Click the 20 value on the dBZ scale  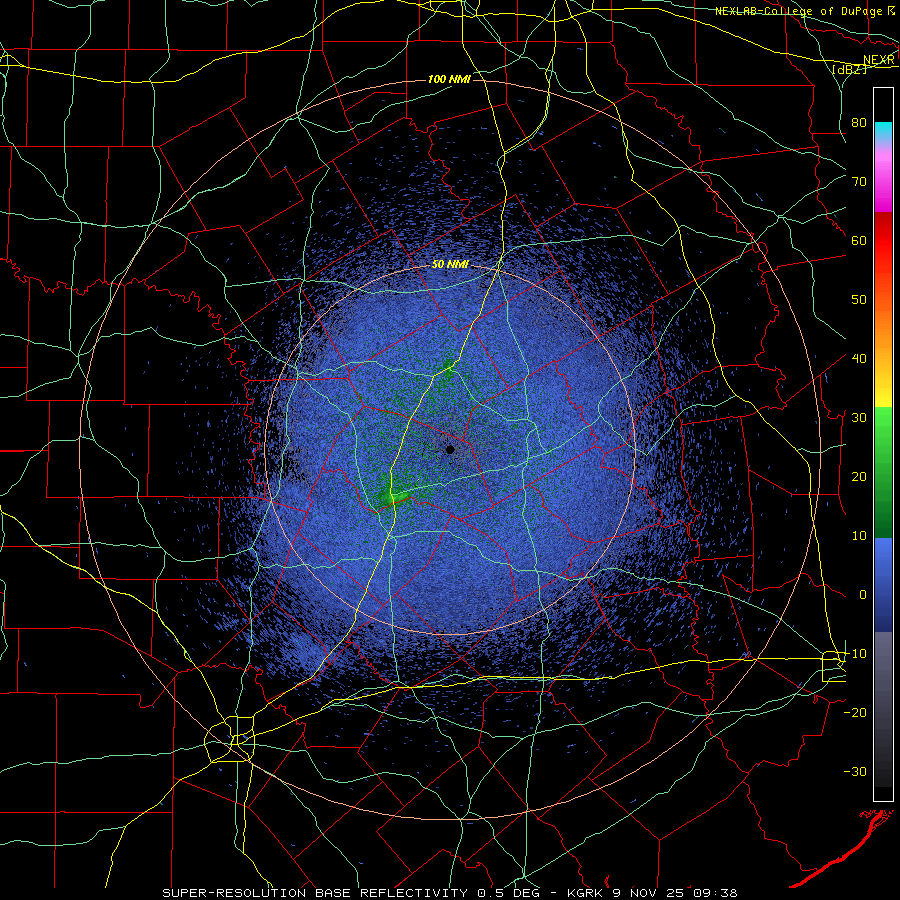[x=859, y=476]
